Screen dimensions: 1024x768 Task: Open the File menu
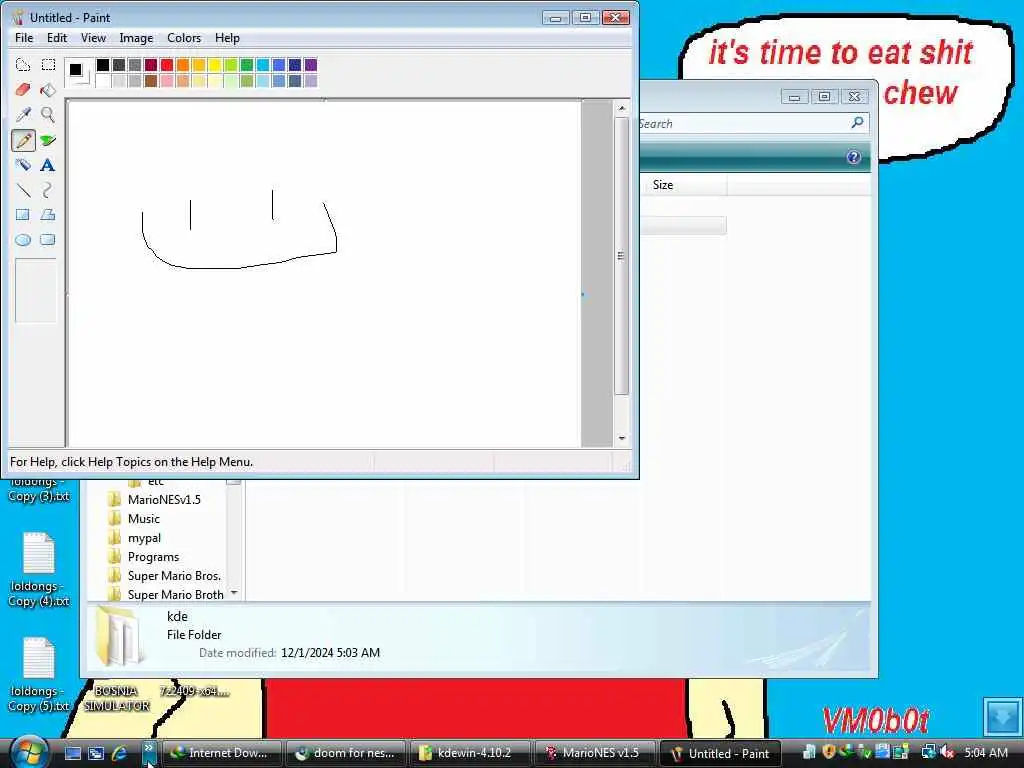24,38
